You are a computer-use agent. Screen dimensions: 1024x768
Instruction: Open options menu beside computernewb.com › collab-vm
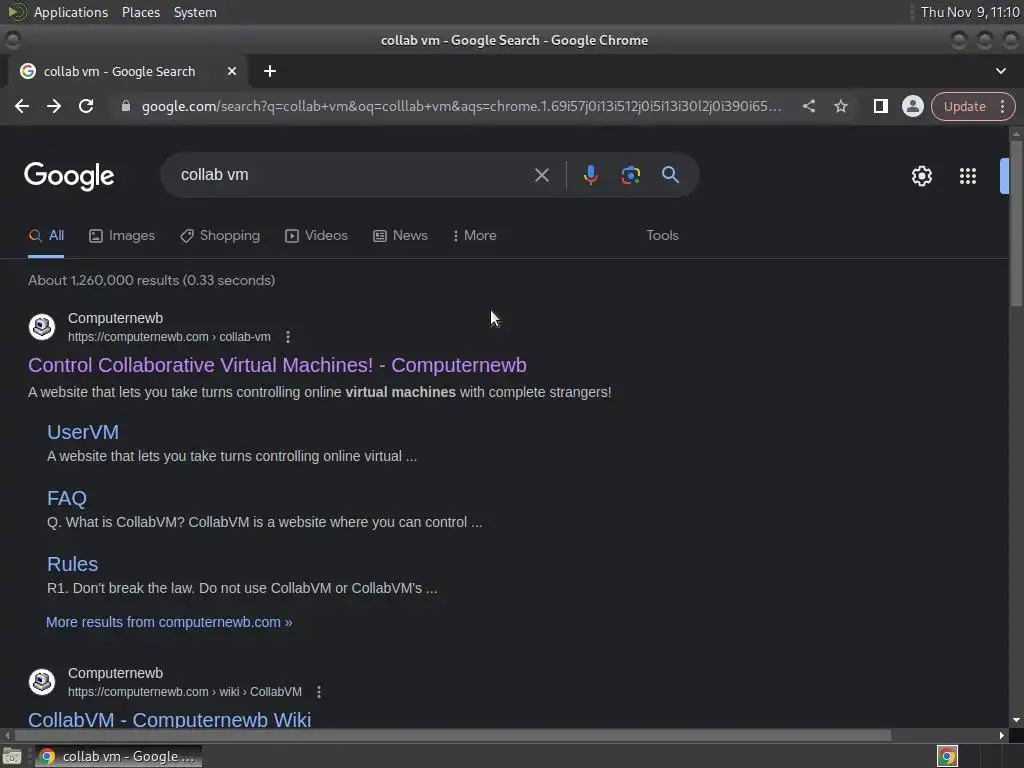pyautogui.click(x=288, y=337)
